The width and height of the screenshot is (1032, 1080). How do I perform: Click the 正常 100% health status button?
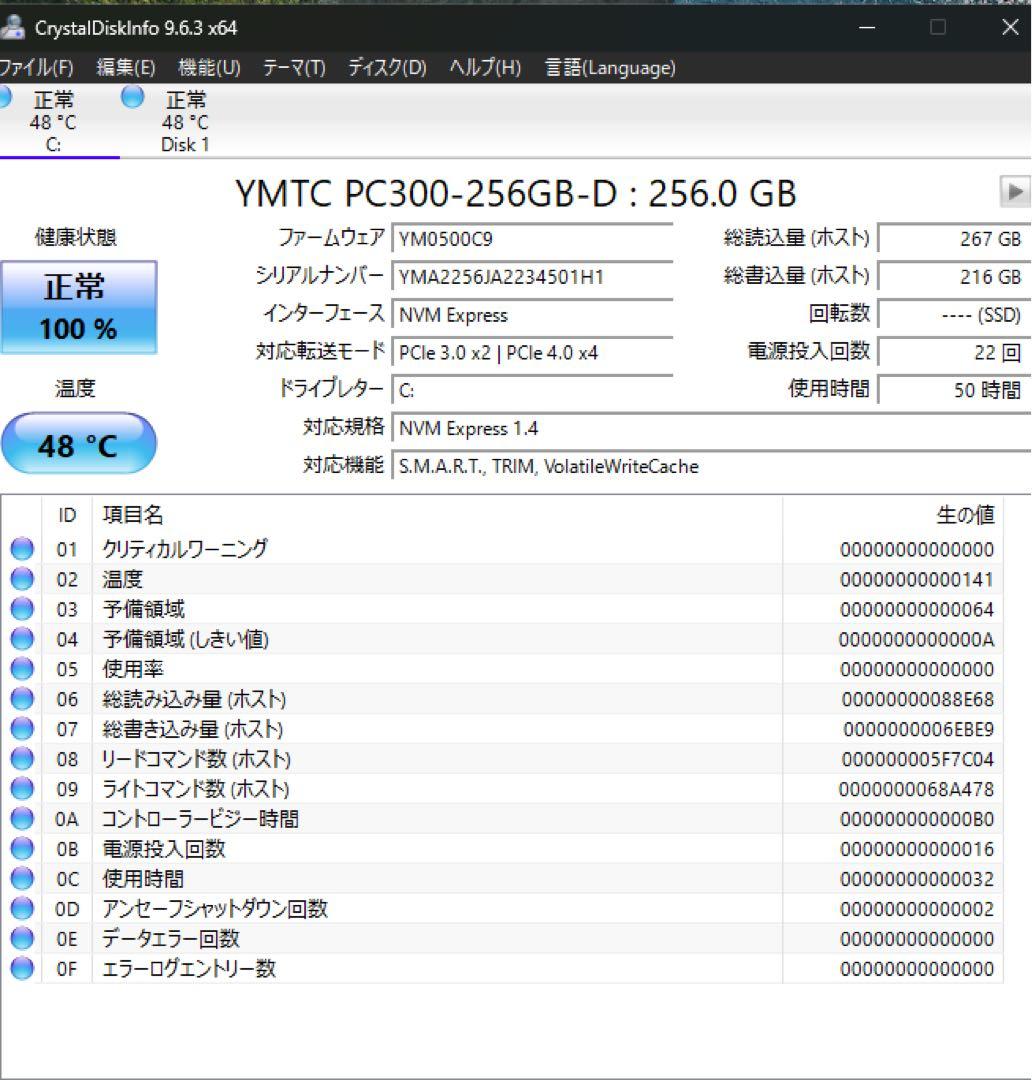(x=80, y=305)
